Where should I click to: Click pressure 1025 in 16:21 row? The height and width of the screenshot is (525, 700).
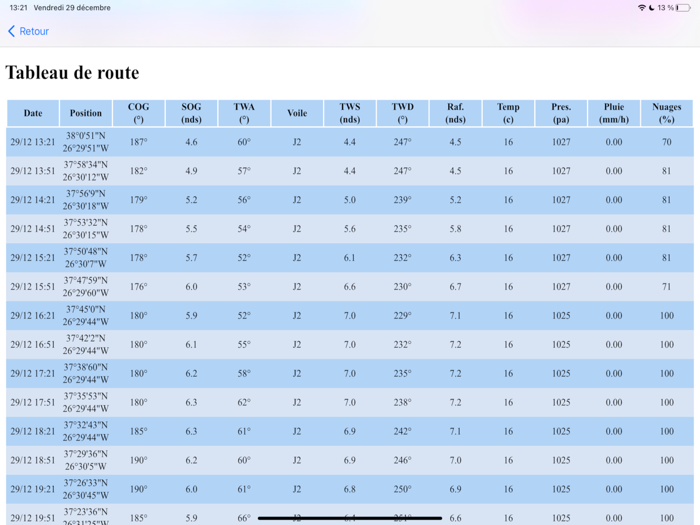point(561,316)
